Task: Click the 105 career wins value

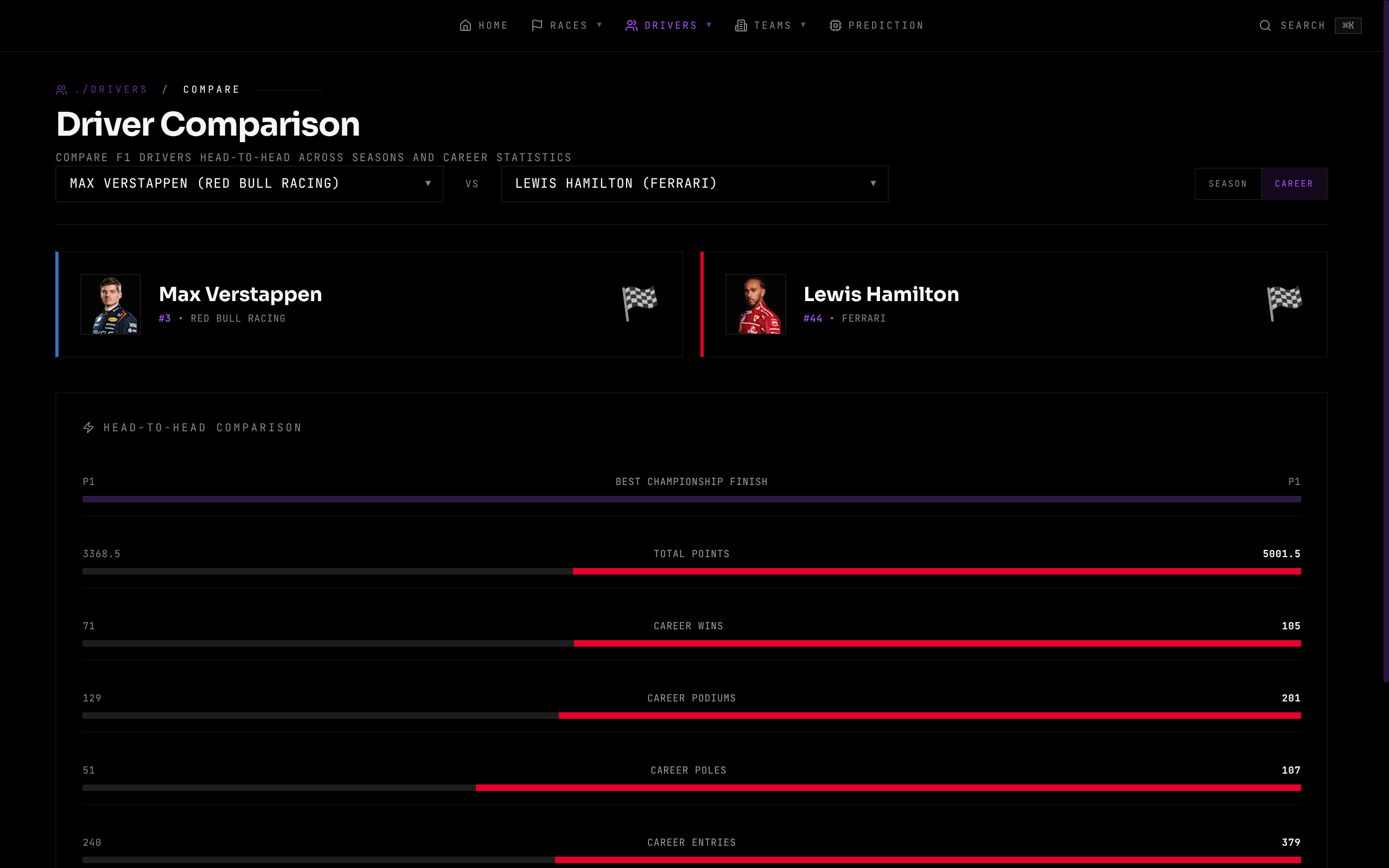Action: pos(1291,626)
